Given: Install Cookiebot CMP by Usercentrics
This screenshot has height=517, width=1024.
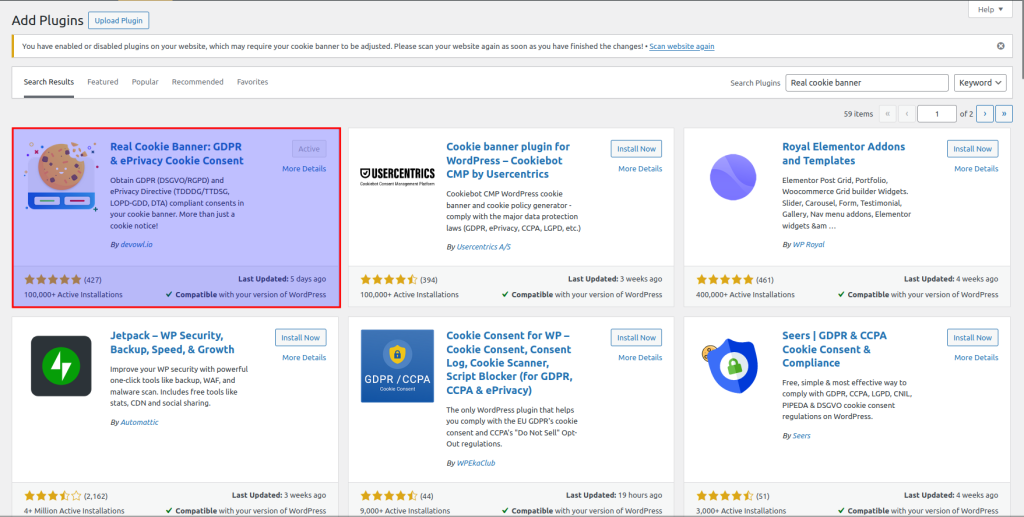Looking at the screenshot, I should tap(636, 149).
